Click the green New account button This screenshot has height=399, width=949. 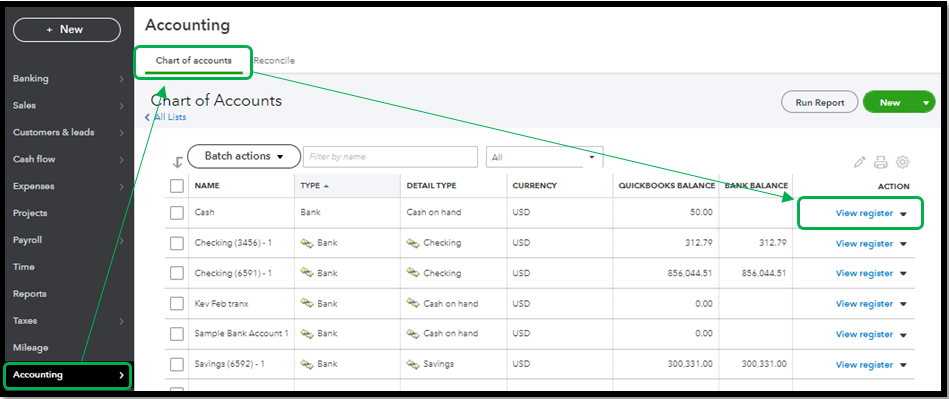[x=890, y=103]
